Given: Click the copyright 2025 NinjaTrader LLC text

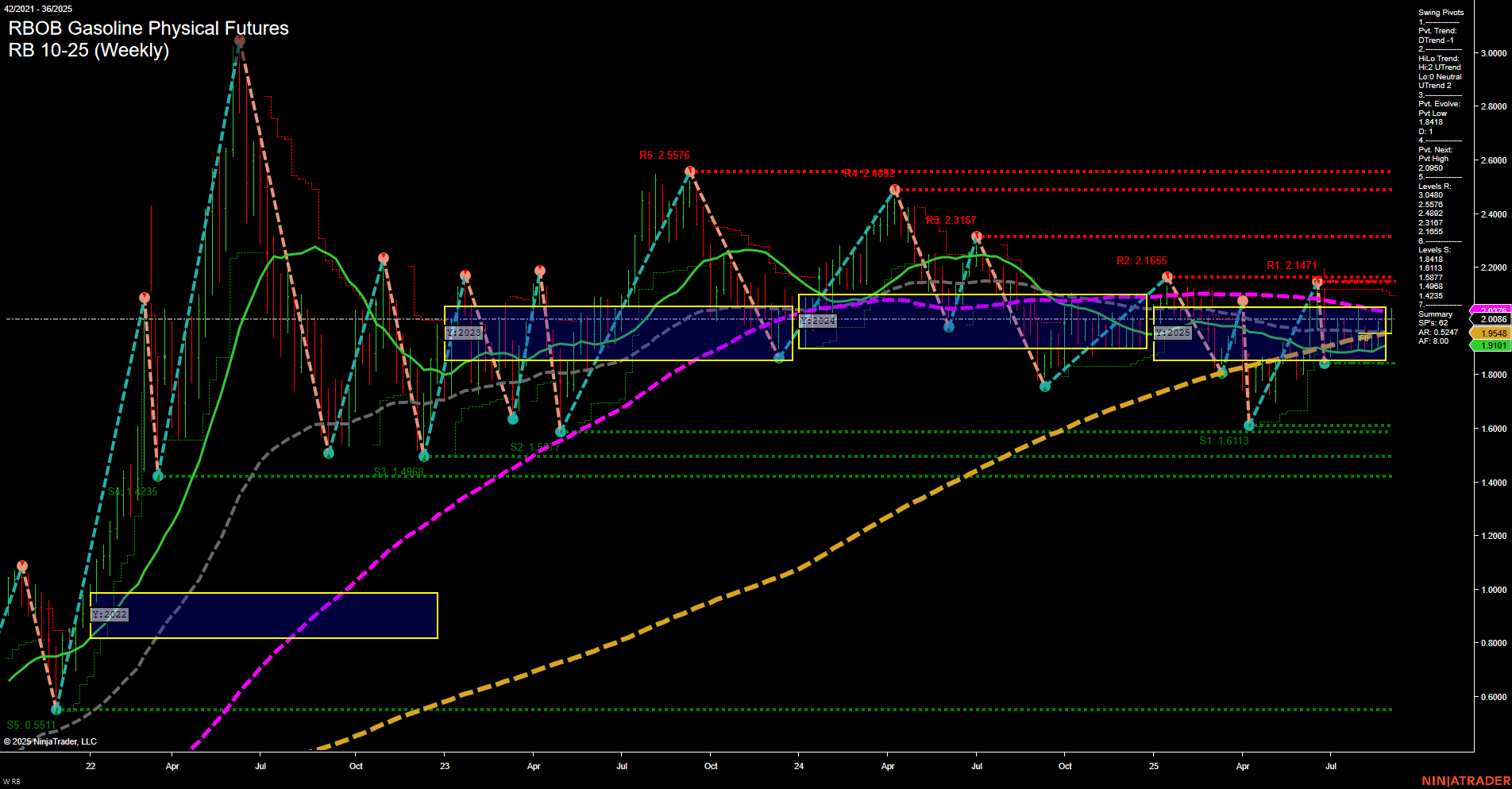Looking at the screenshot, I should click(x=52, y=741).
